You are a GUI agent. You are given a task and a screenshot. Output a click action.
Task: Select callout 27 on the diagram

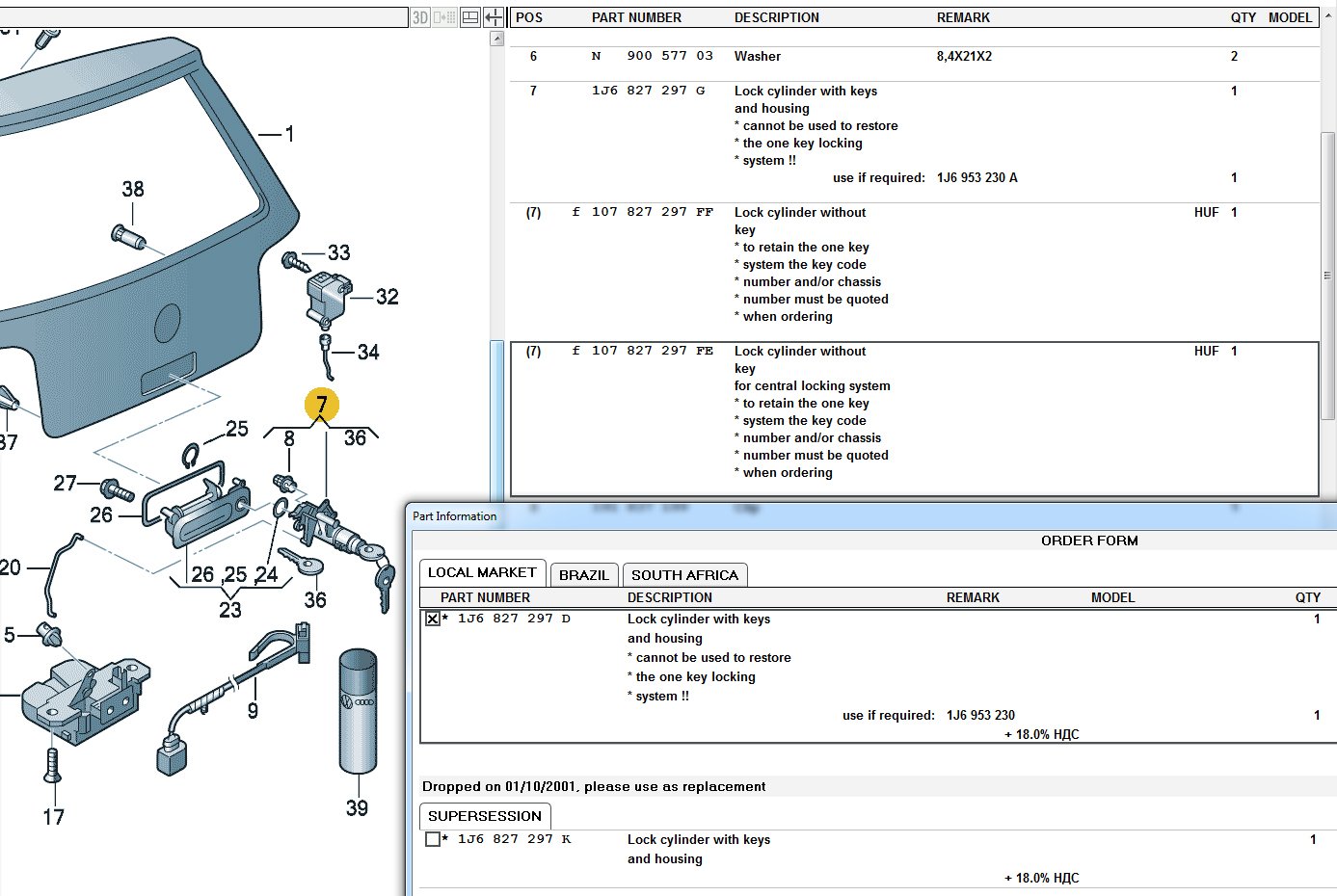point(65,484)
